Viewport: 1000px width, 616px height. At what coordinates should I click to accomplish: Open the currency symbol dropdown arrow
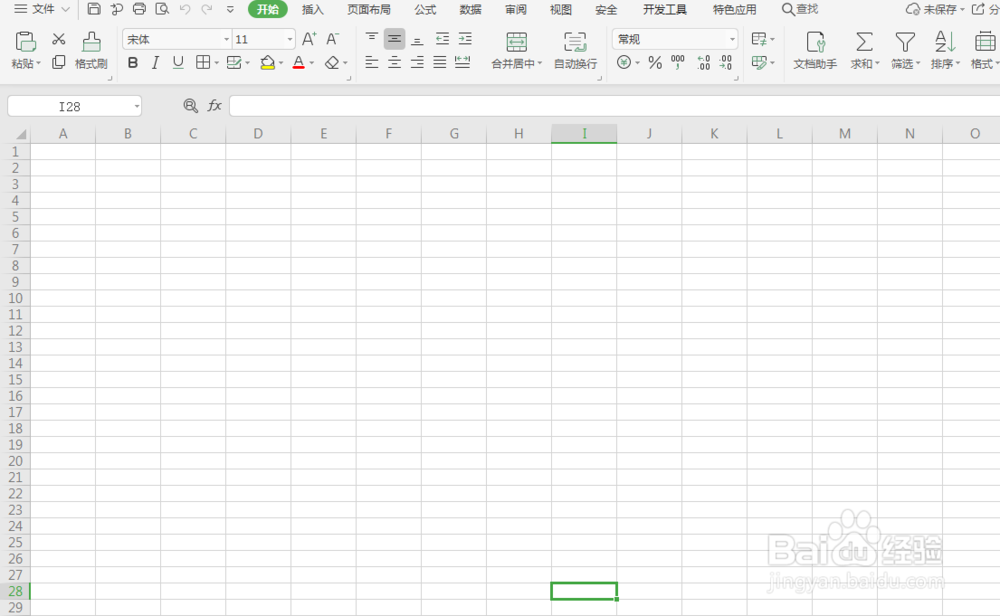(637, 63)
